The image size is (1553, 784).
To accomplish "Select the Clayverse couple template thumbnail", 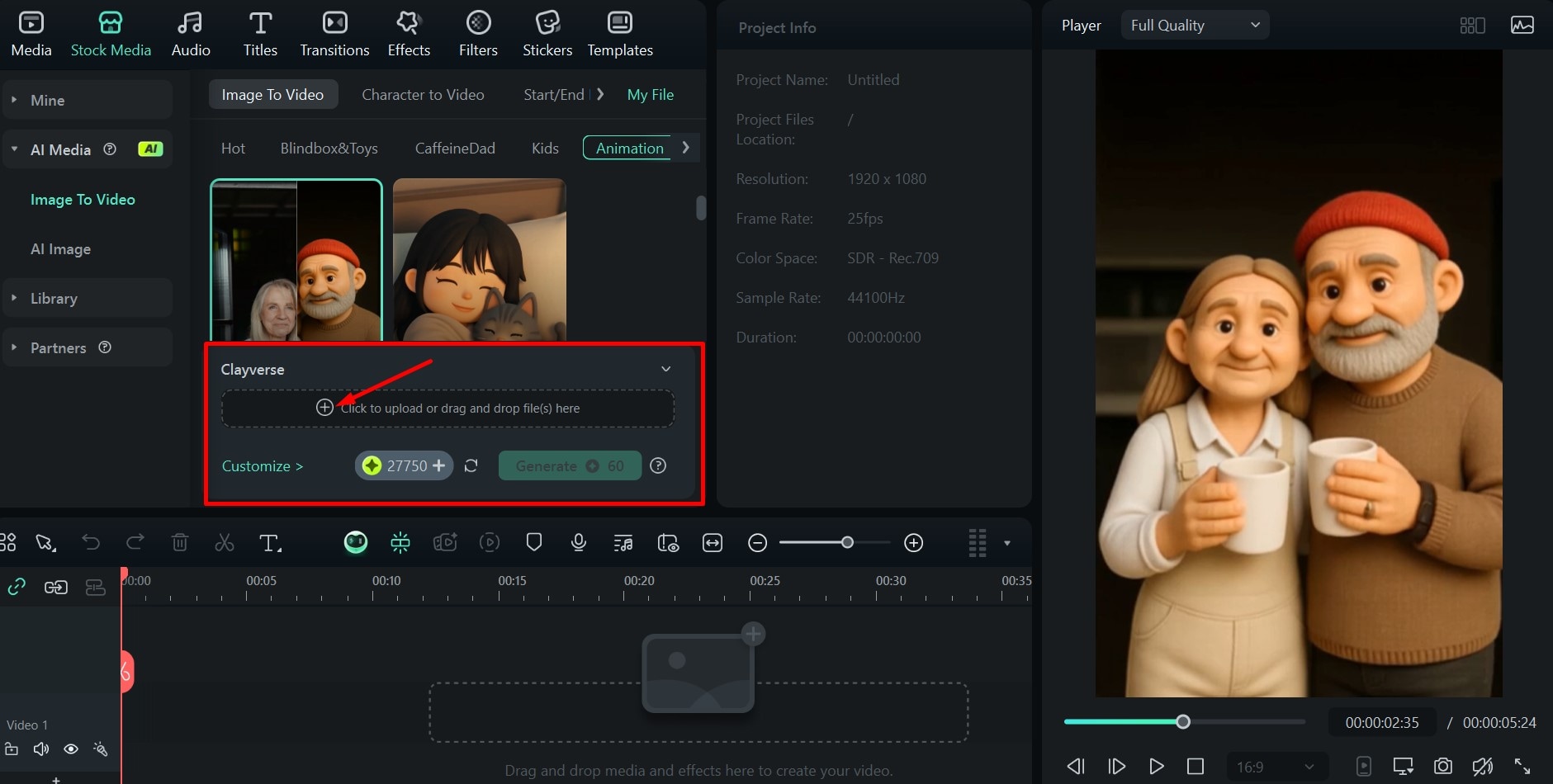I will click(x=296, y=260).
